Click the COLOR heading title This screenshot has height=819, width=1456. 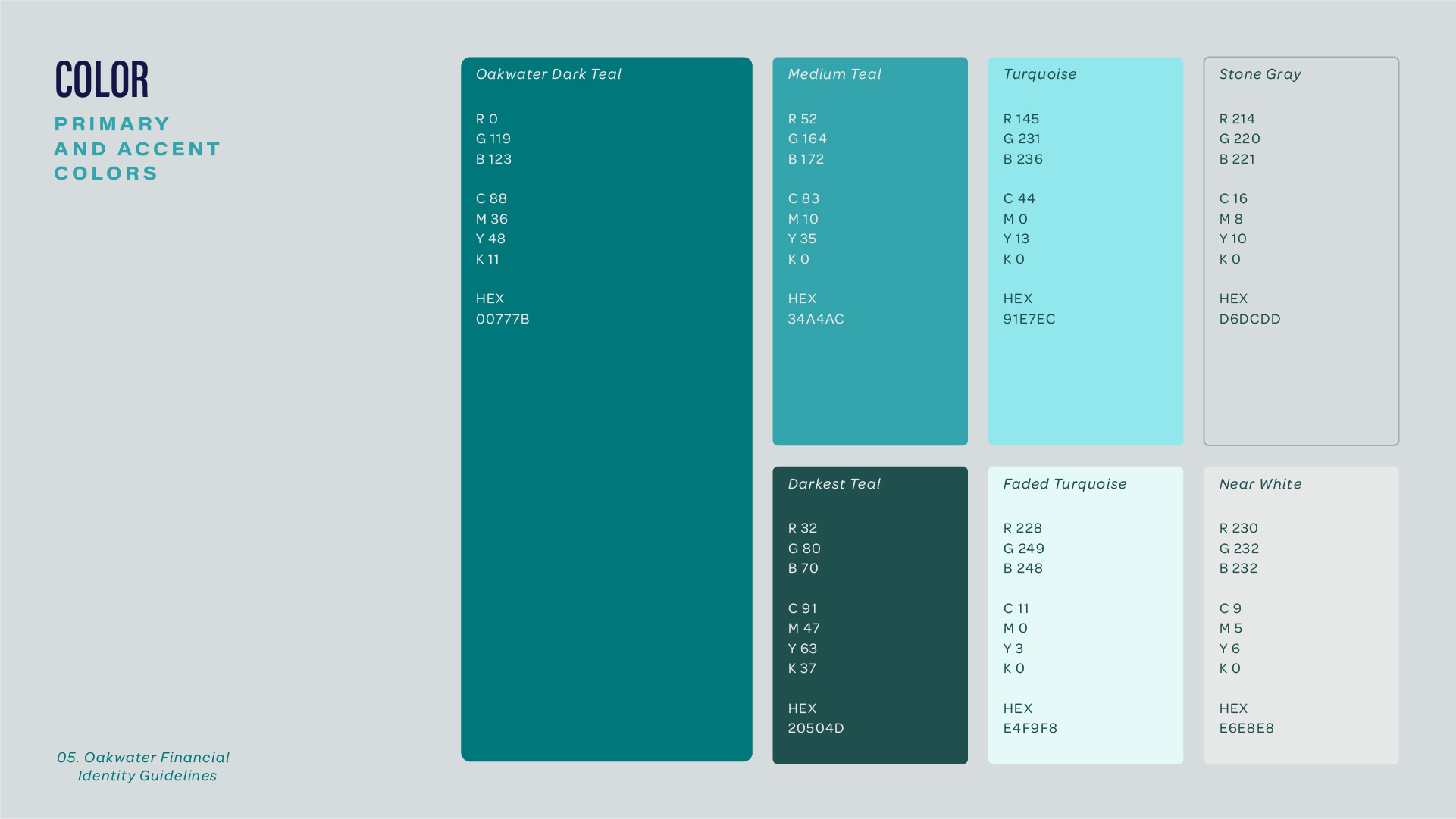pos(102,80)
